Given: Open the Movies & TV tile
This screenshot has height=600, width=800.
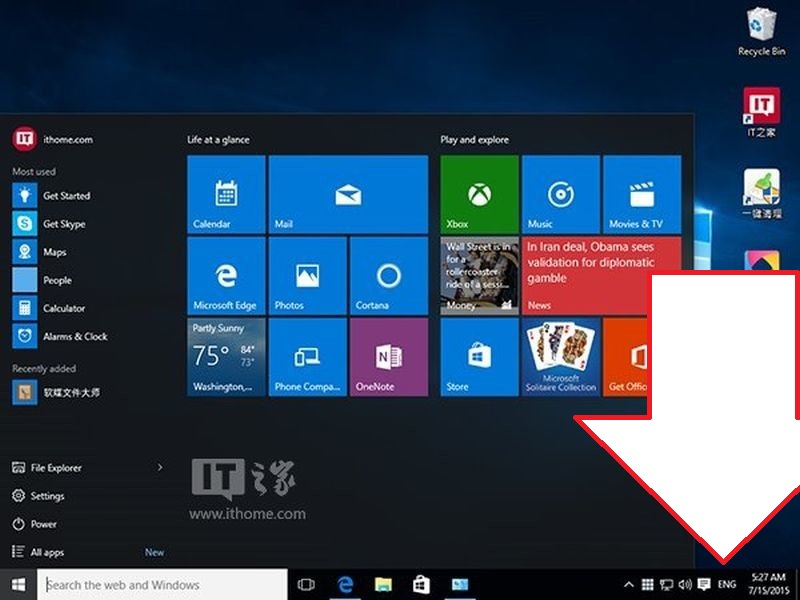Looking at the screenshot, I should [x=642, y=194].
